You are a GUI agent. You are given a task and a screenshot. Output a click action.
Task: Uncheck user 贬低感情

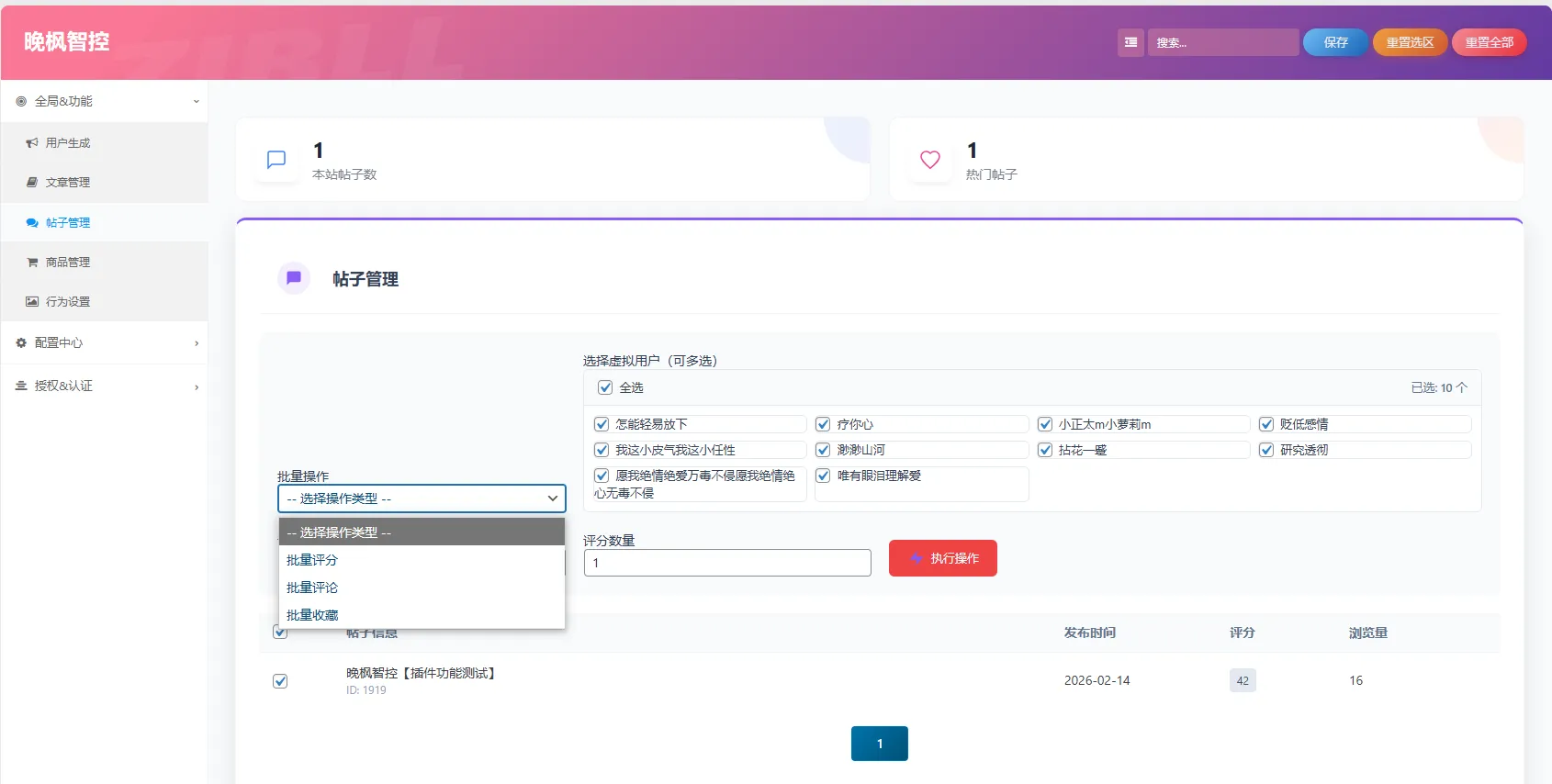tap(1266, 424)
